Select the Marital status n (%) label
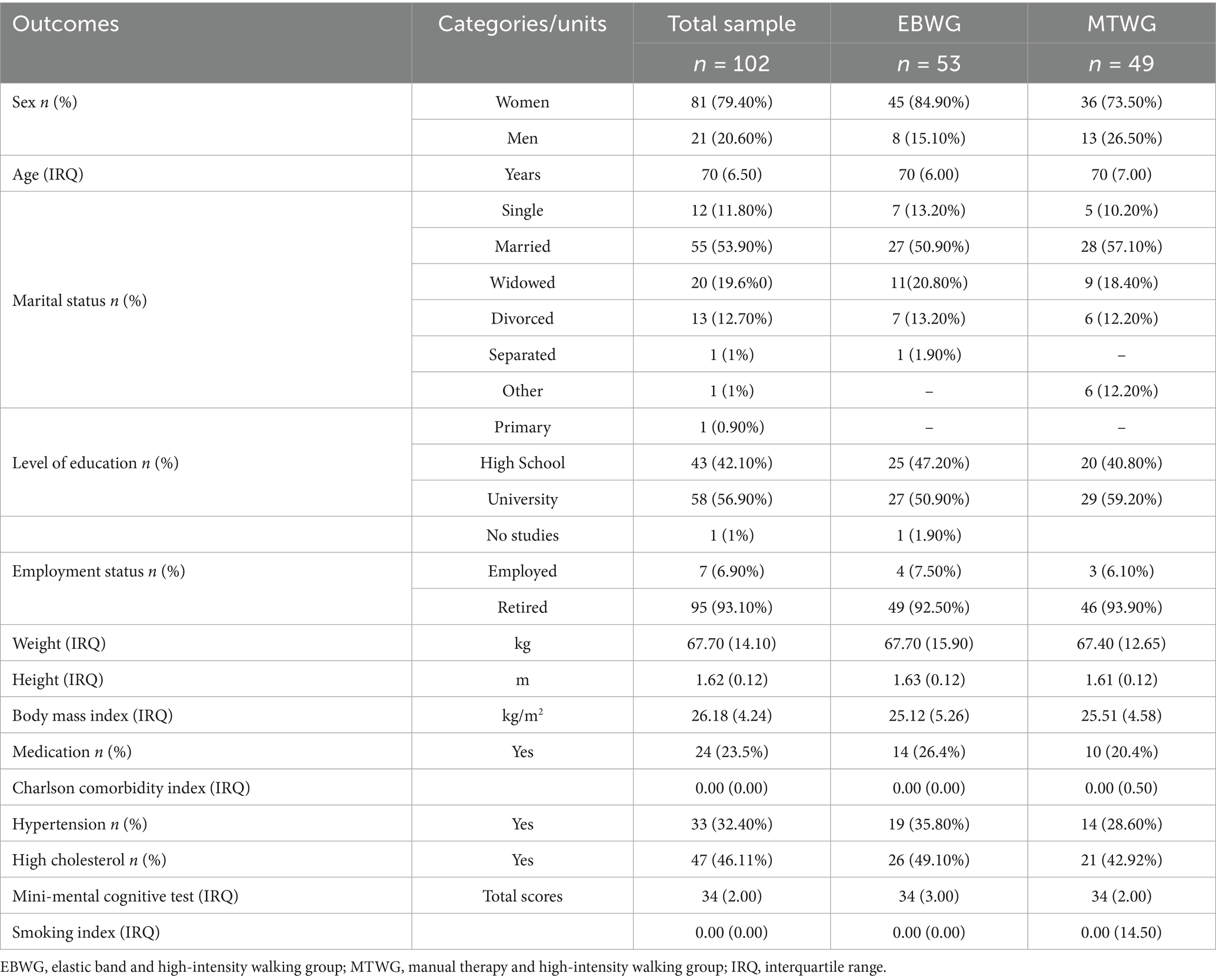Screen dimensions: 1216x980 click(79, 301)
